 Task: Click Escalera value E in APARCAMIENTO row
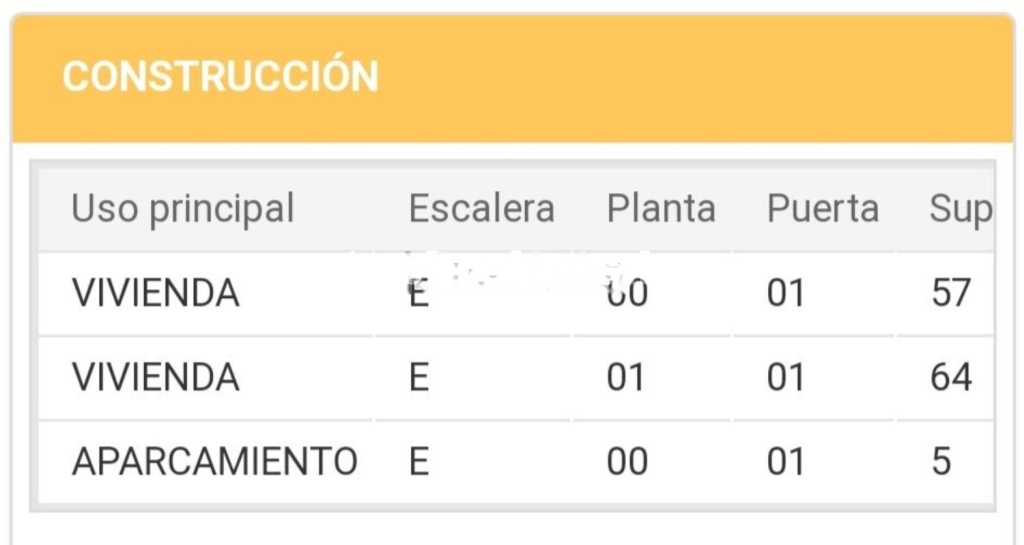419,461
